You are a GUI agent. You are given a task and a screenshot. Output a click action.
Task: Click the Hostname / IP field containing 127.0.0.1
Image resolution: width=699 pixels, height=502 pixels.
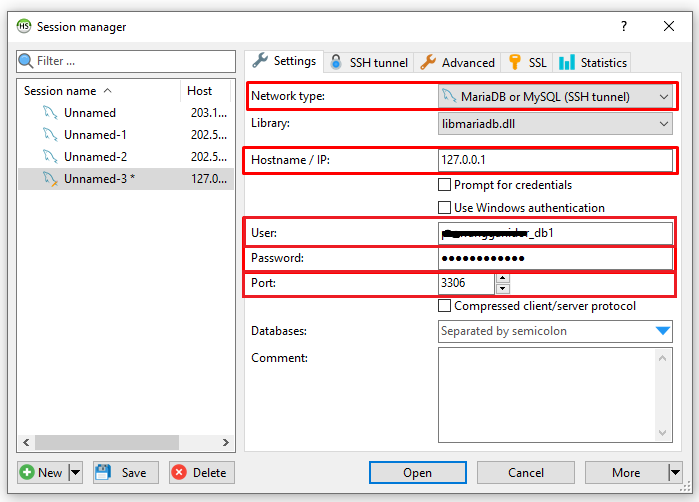[x=555, y=160]
